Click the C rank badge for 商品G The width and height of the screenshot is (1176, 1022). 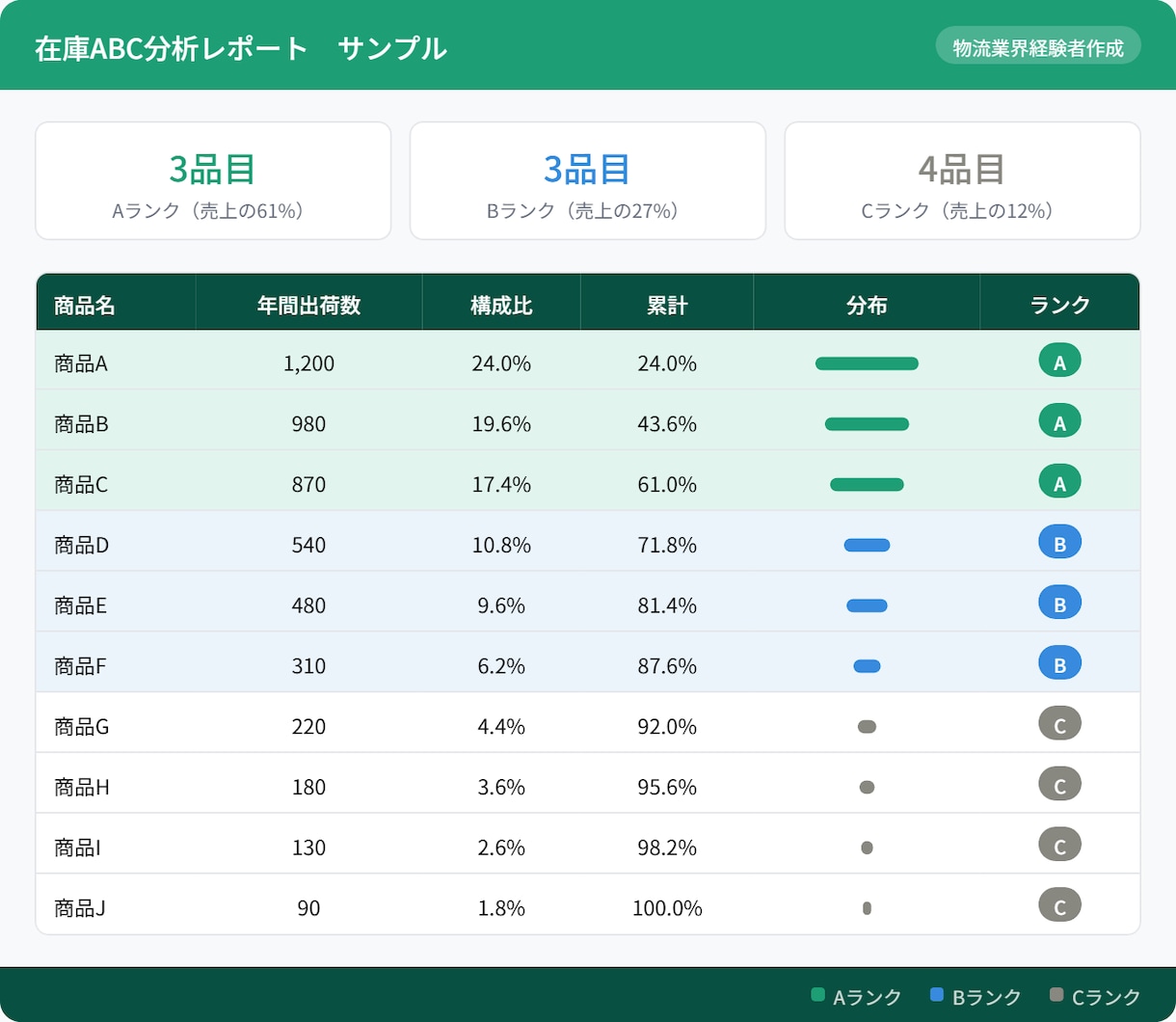click(1059, 724)
